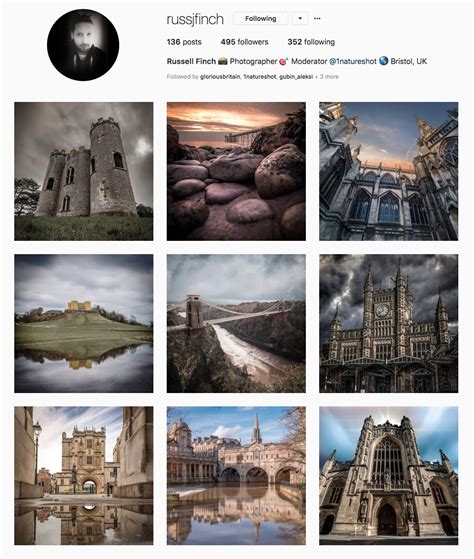Open the sunset pier and boulders photo
Viewport: 474px width, 559px height.
[x=236, y=171]
